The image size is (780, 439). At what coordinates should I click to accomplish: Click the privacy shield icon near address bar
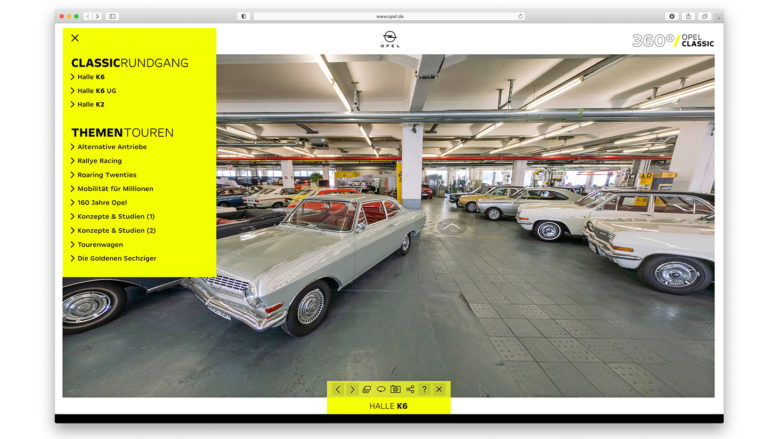[x=243, y=16]
